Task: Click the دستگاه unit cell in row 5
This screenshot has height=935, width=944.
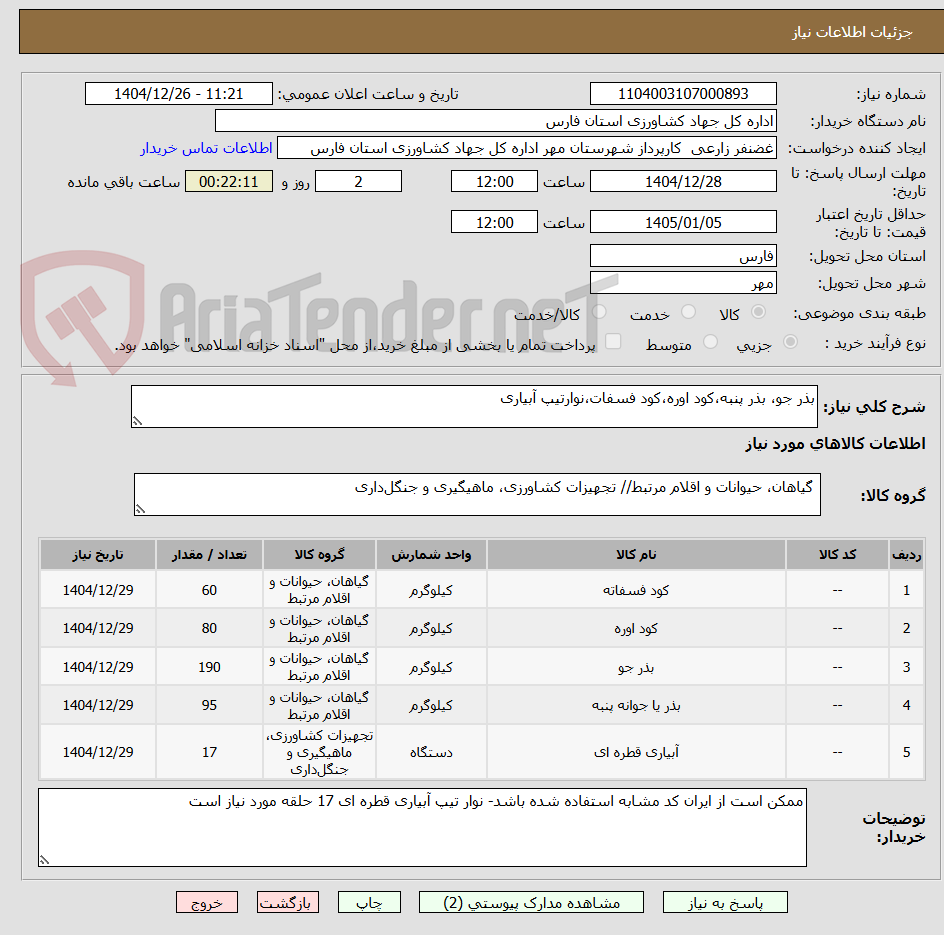Action: 431,752
